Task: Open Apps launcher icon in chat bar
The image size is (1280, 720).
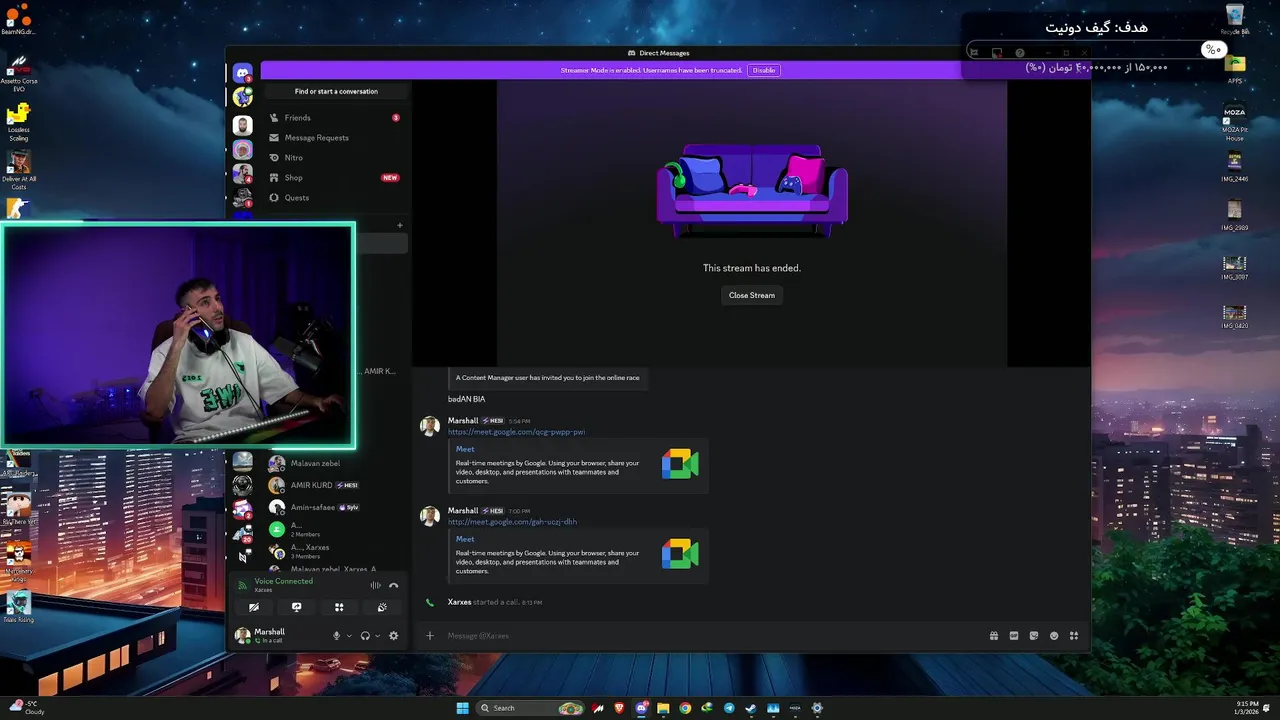Action: pos(1074,636)
